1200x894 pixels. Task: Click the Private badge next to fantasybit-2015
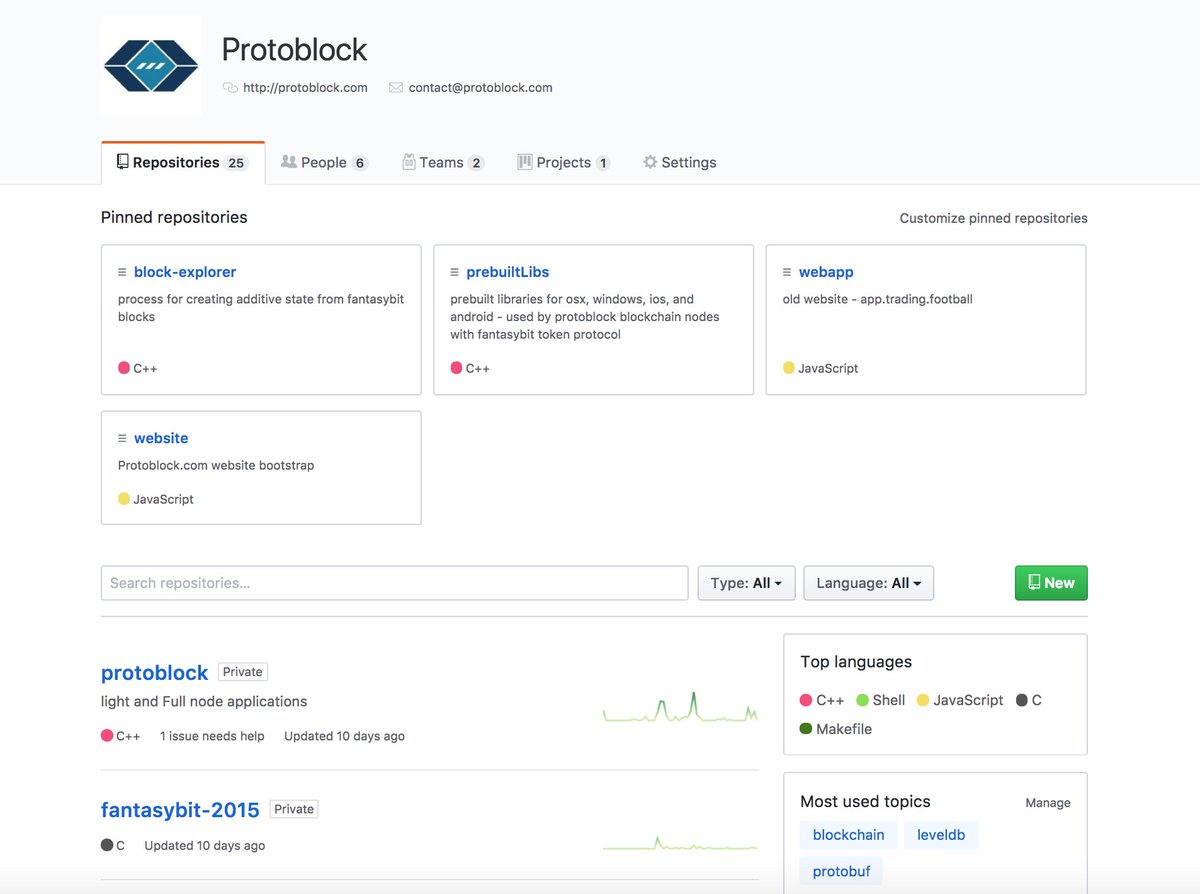[294, 809]
